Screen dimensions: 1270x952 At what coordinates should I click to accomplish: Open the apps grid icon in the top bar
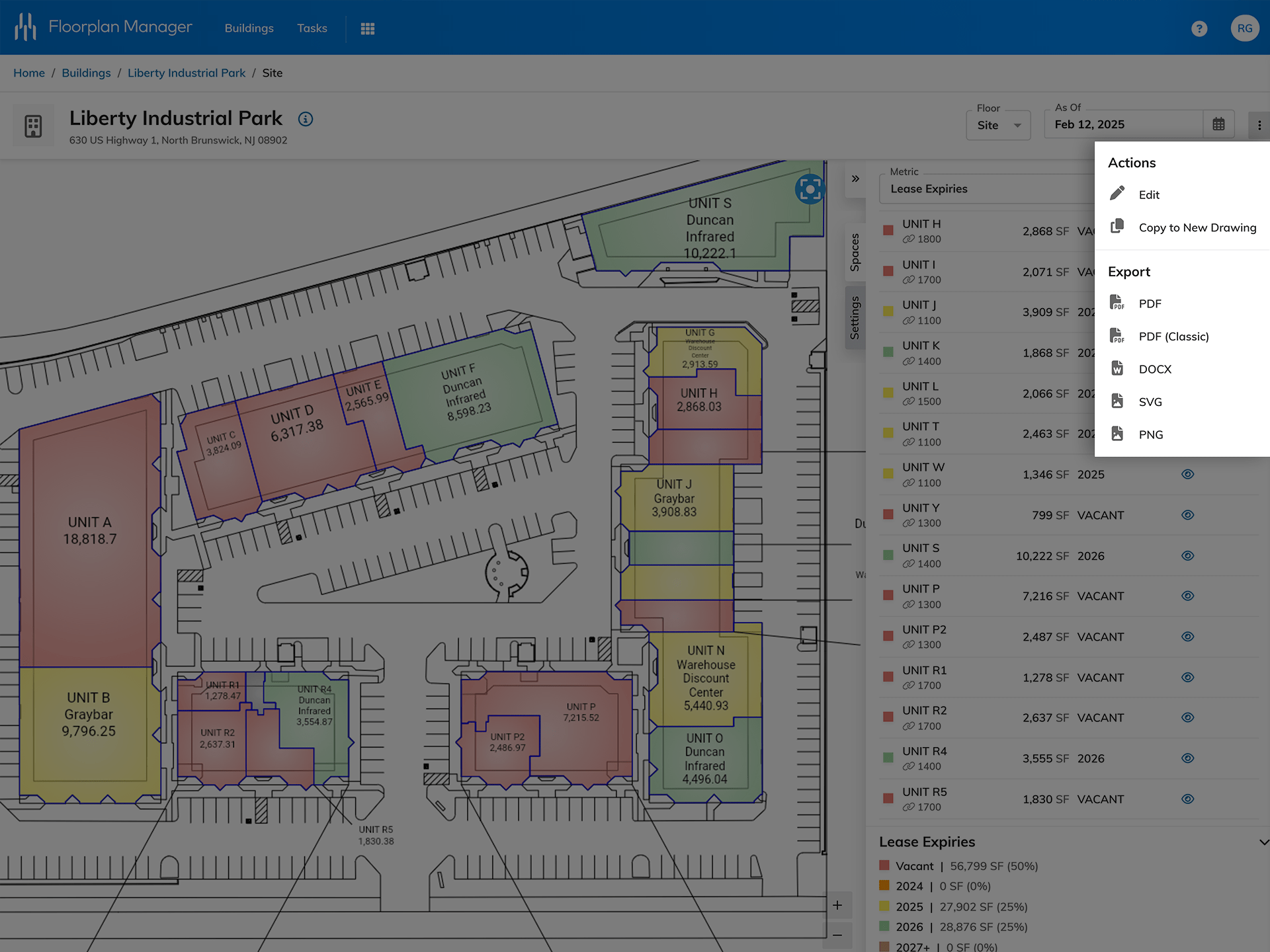[368, 28]
